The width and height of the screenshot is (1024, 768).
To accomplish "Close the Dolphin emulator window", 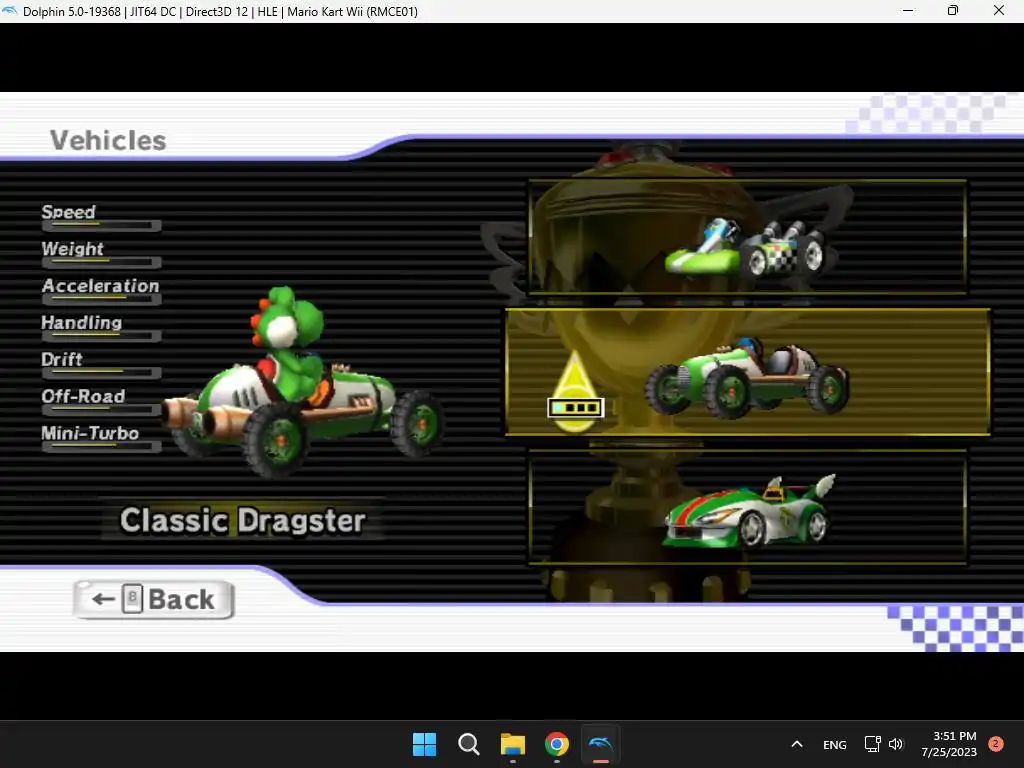I will pos(999,11).
